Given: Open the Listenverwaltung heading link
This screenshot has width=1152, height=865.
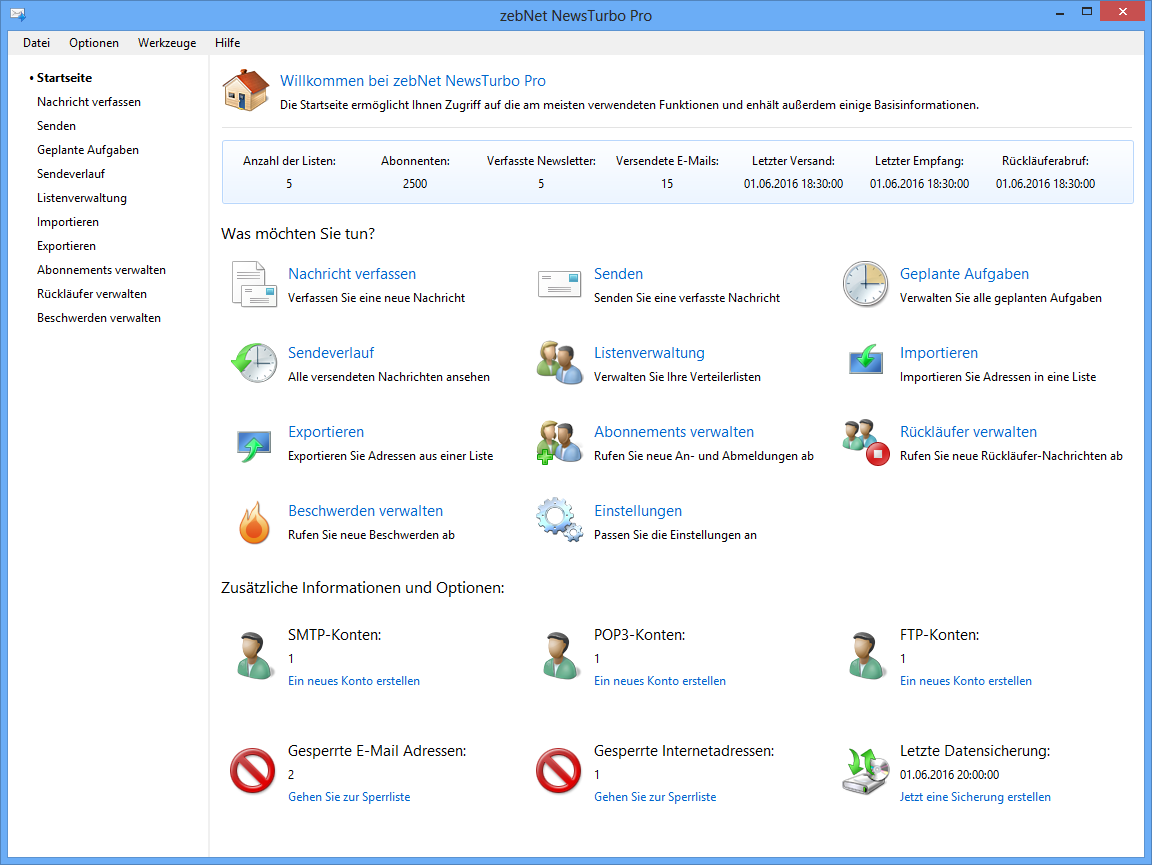Looking at the screenshot, I should click(649, 353).
